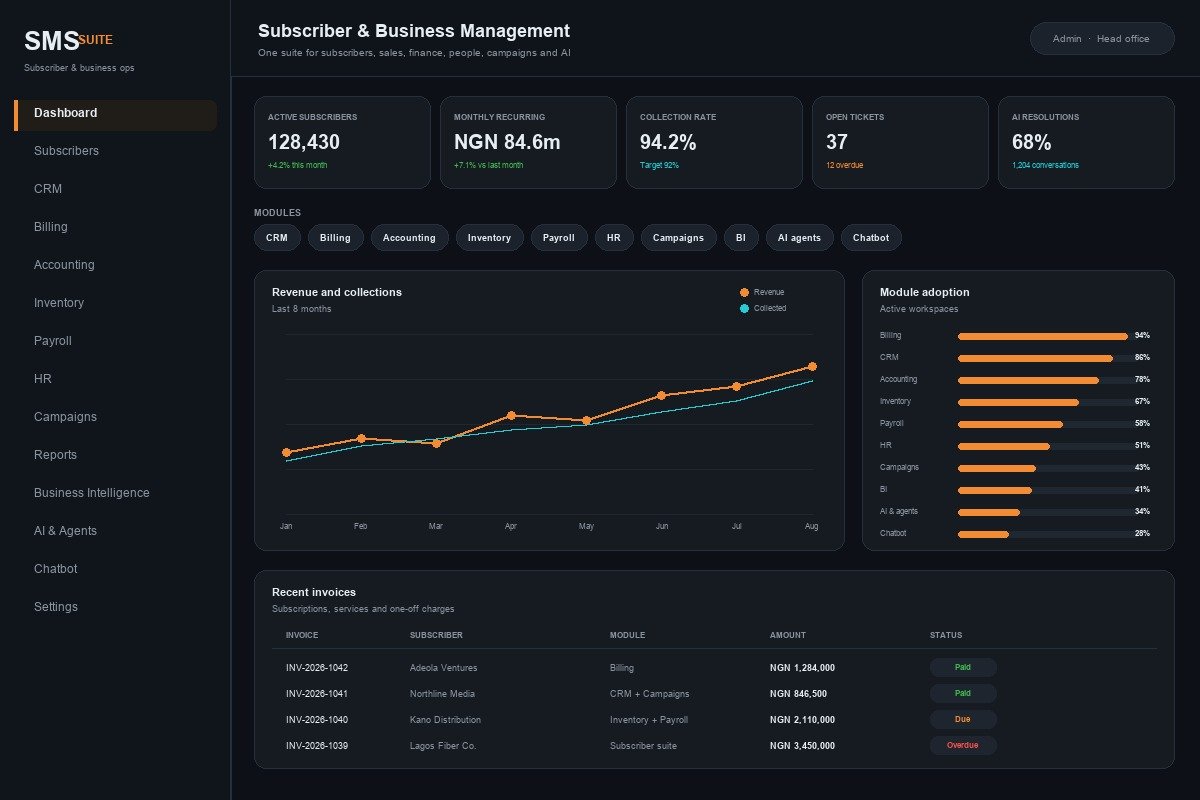Open the Open Tickets card

pyautogui.click(x=900, y=142)
